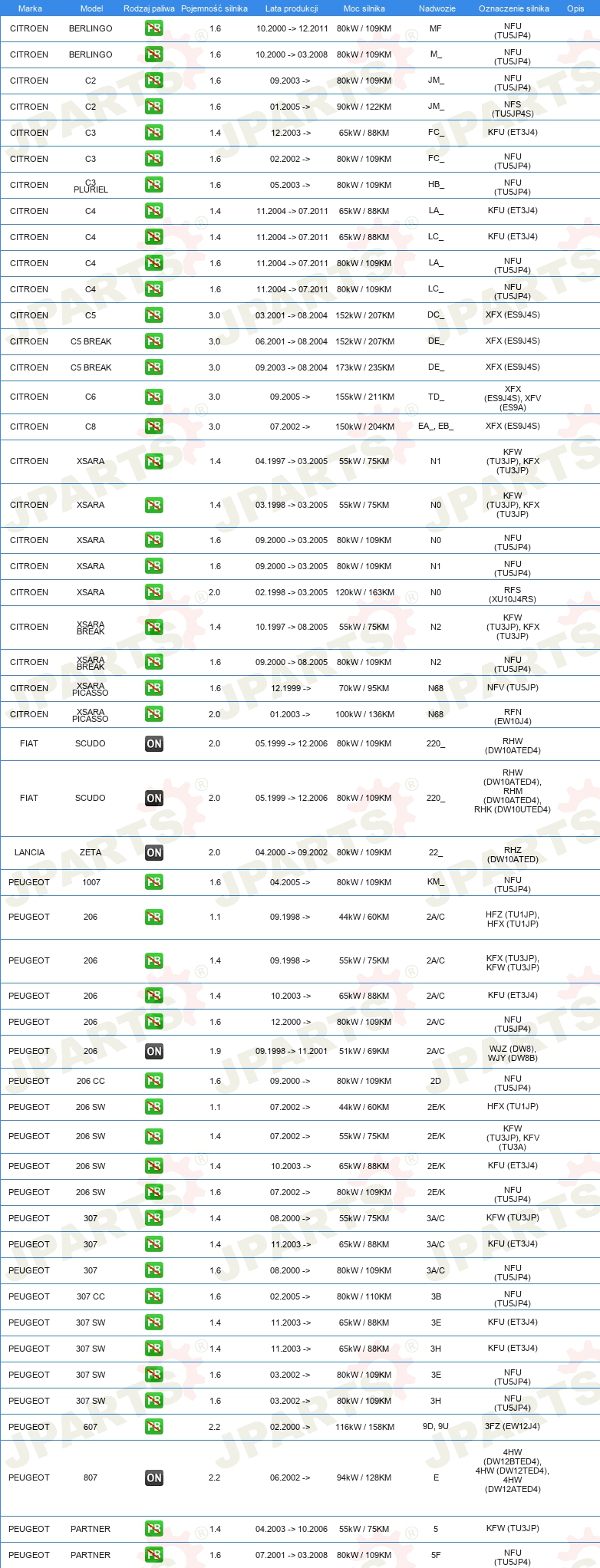Click petrol icon in Peugeot 607 row
This screenshot has width=600, height=1568.
pos(154,1427)
